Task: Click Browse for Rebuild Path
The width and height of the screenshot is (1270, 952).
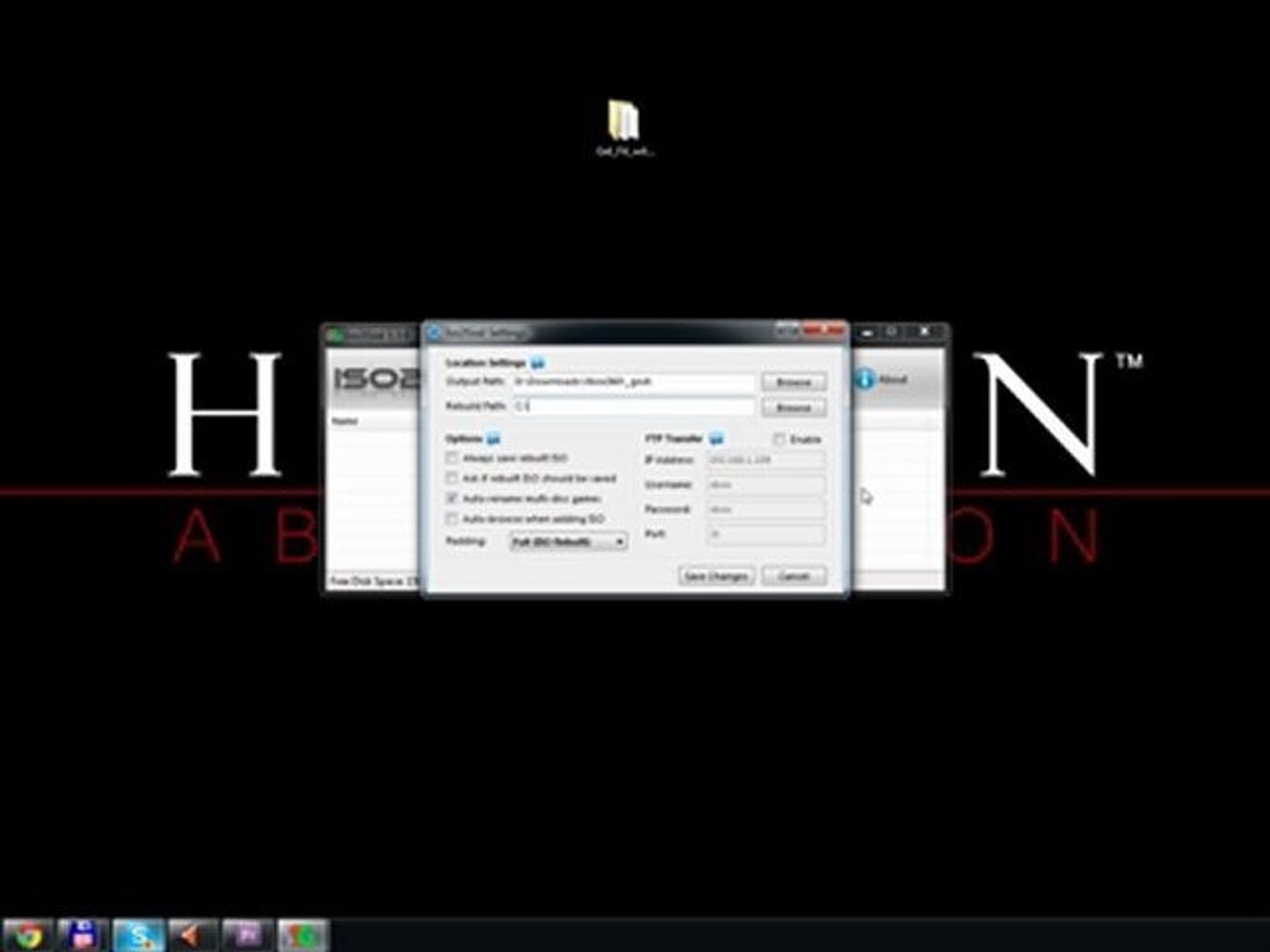Action: pos(794,407)
